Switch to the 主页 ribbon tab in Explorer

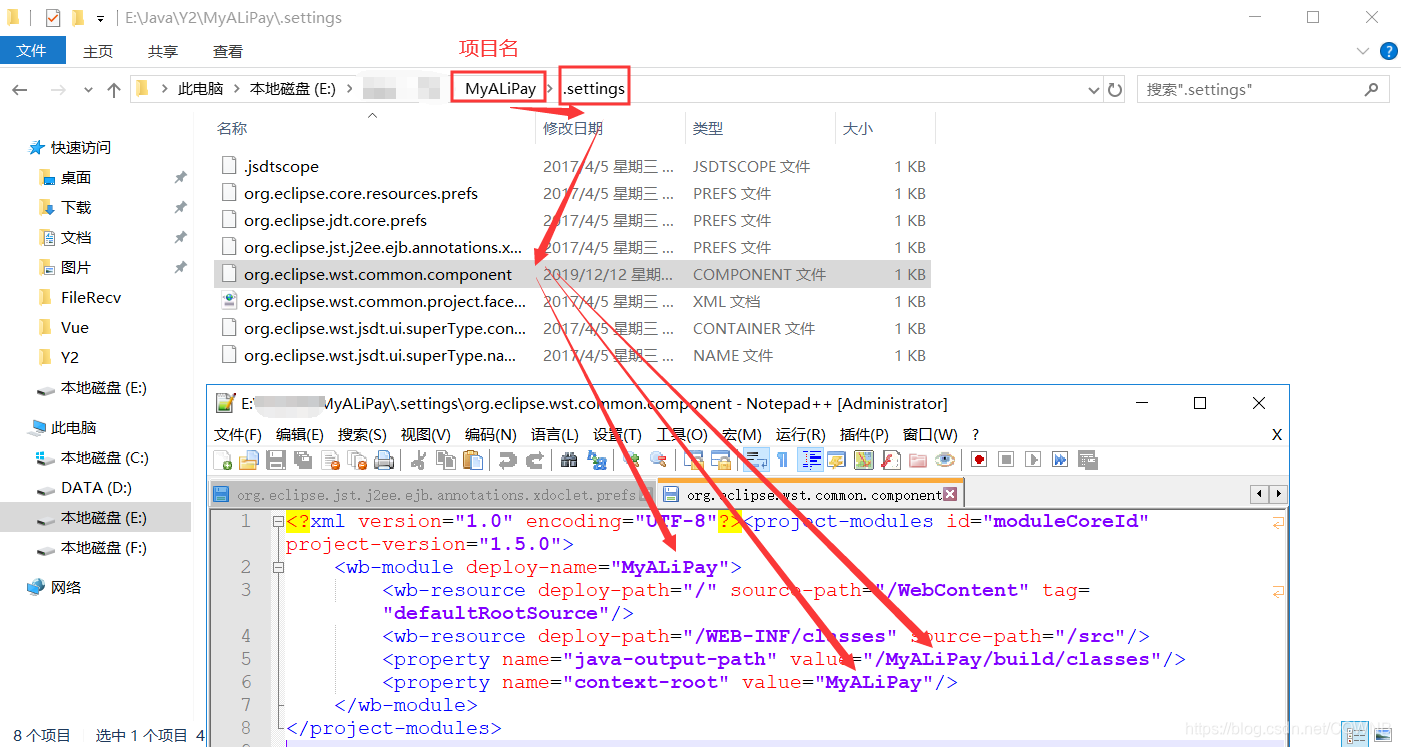click(98, 51)
